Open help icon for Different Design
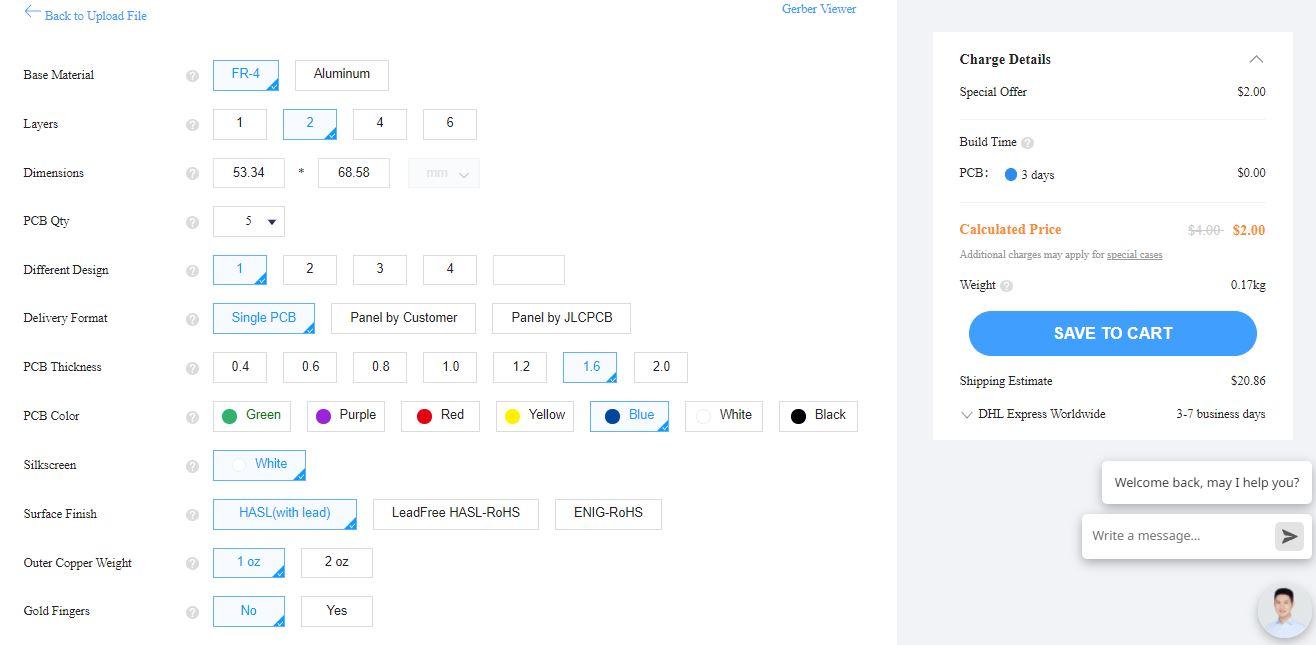The image size is (1316, 645). coord(192,271)
